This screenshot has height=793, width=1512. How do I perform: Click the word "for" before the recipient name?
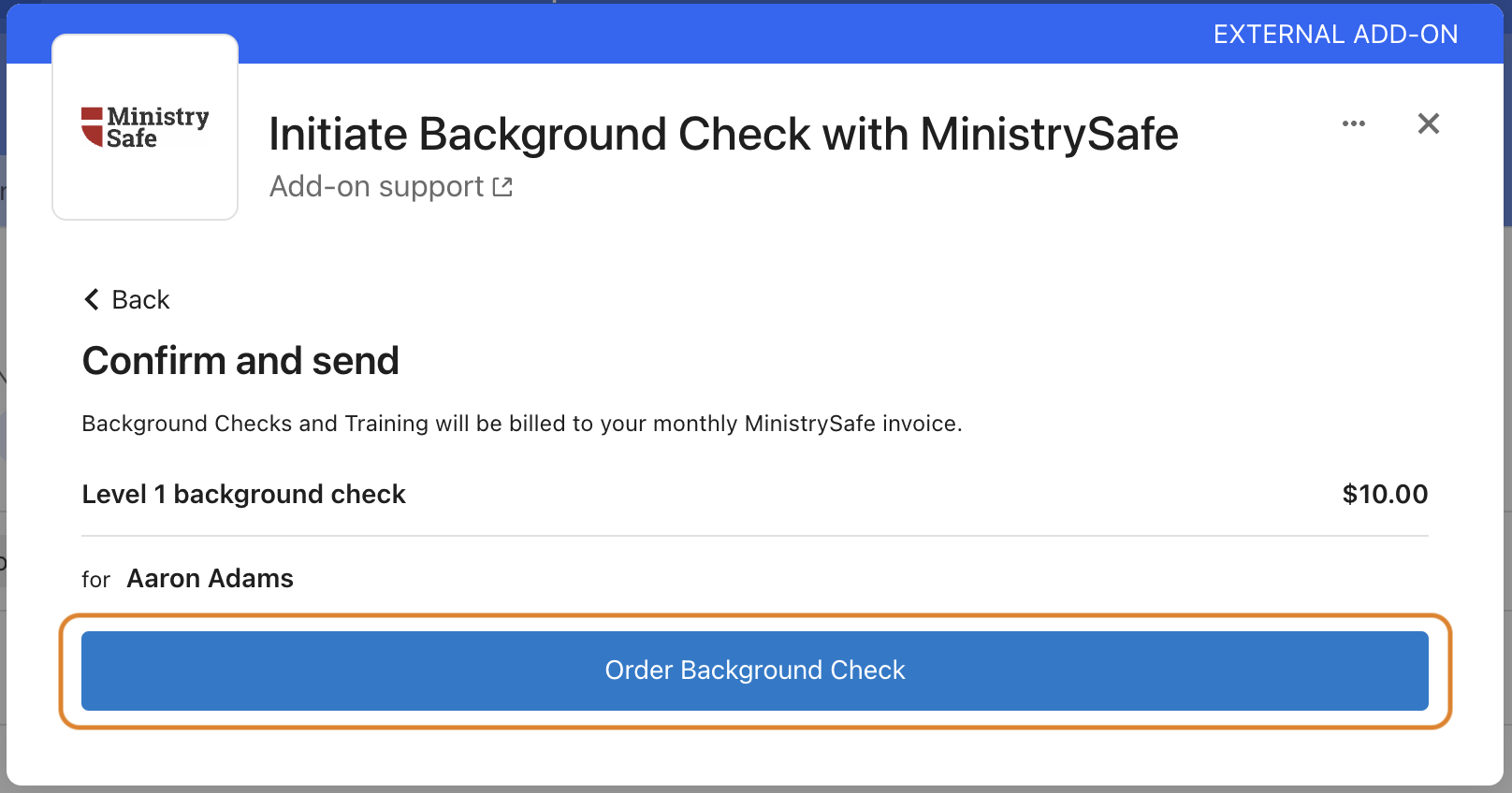tap(95, 580)
